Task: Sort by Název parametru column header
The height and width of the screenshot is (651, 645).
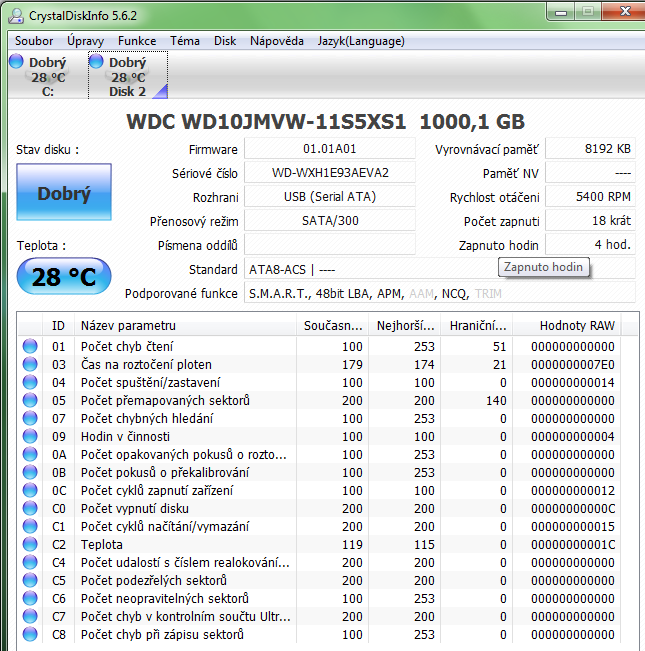Action: pos(186,326)
